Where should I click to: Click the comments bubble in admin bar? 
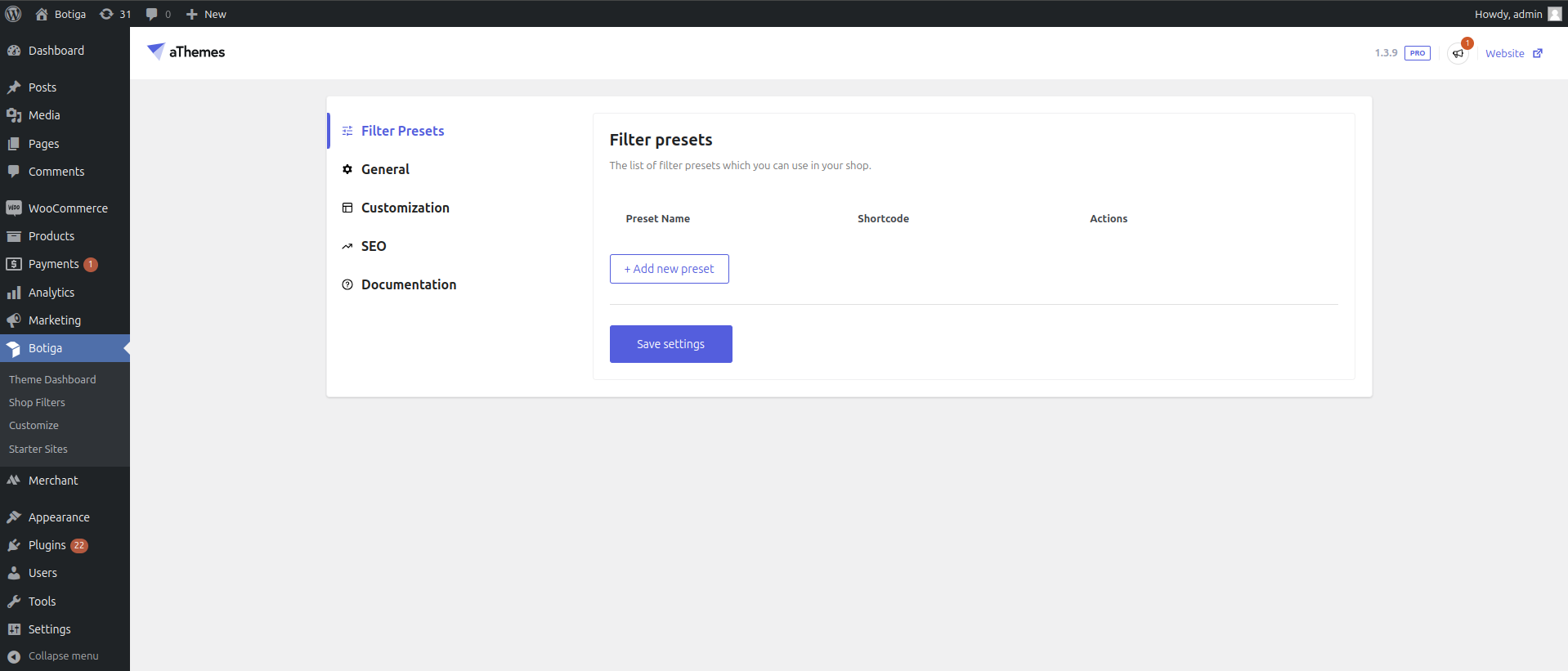tap(158, 14)
